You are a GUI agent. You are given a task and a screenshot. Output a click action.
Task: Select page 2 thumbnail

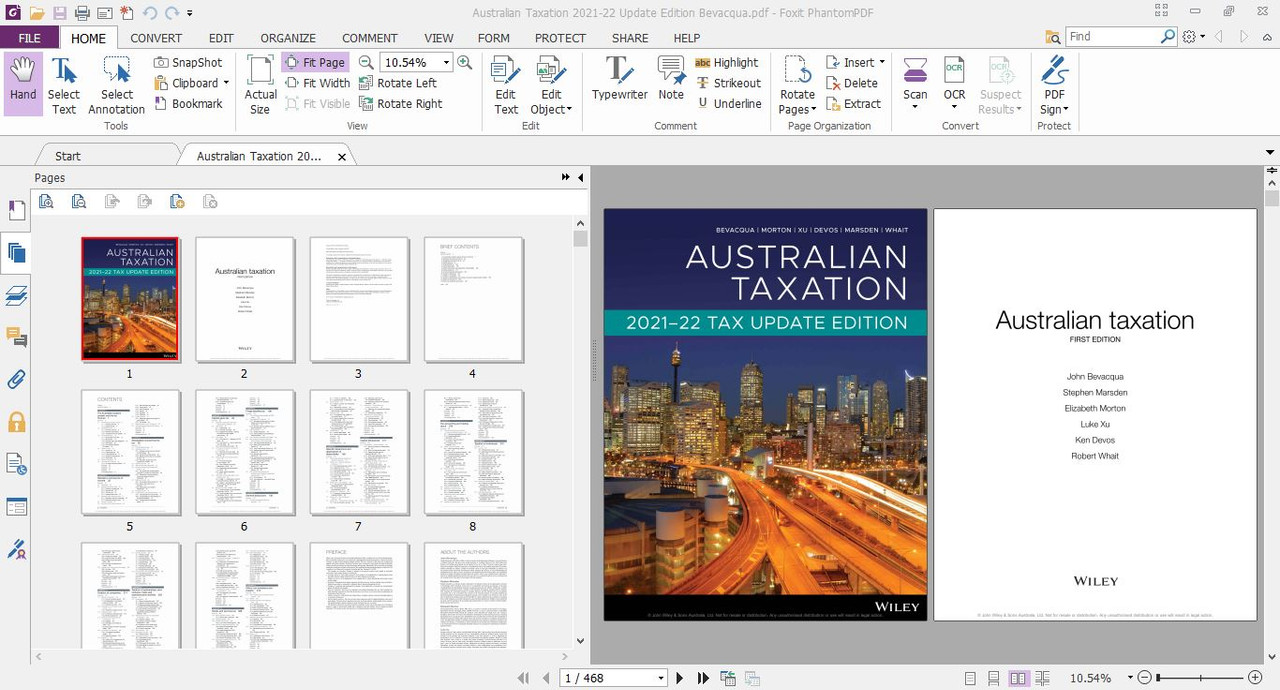coord(244,299)
